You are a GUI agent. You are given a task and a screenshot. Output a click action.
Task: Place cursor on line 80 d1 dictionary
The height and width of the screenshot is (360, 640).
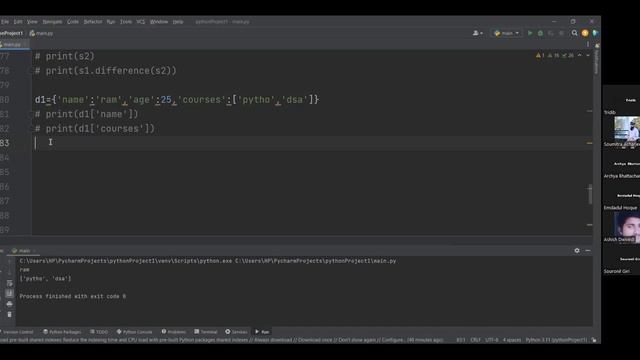click(177, 100)
